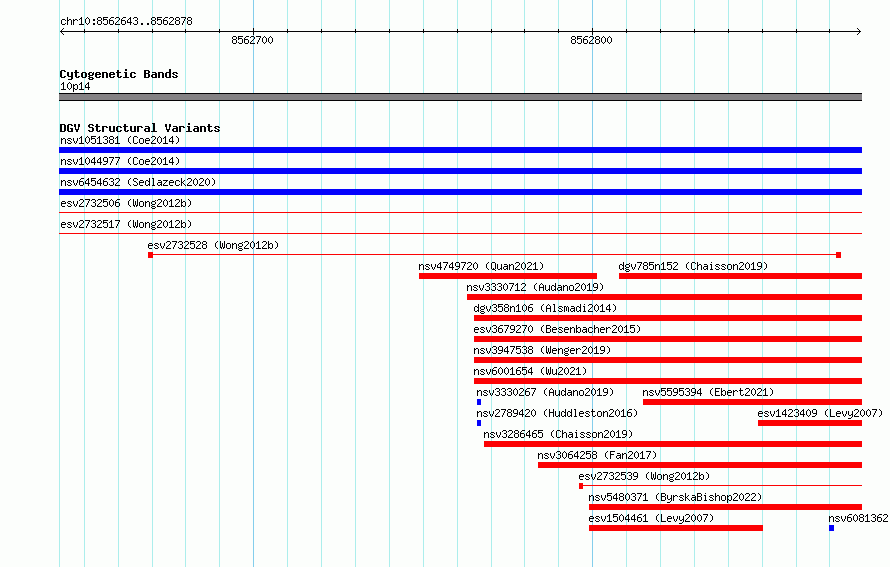Click the blue nsv6454632 variant bar
Image resolution: width=890 pixels, height=567 pixels.
(460, 192)
